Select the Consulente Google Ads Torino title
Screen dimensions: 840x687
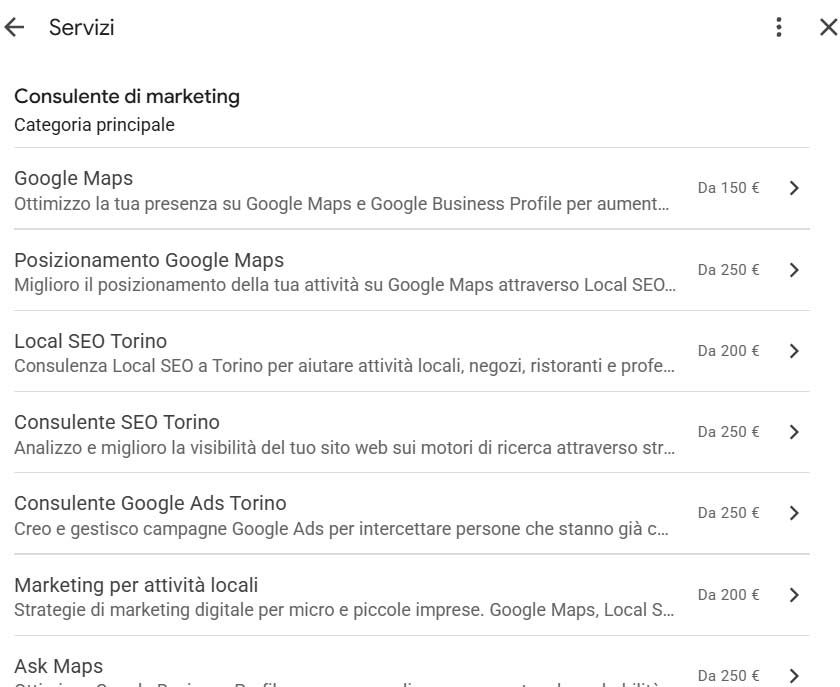(x=151, y=503)
